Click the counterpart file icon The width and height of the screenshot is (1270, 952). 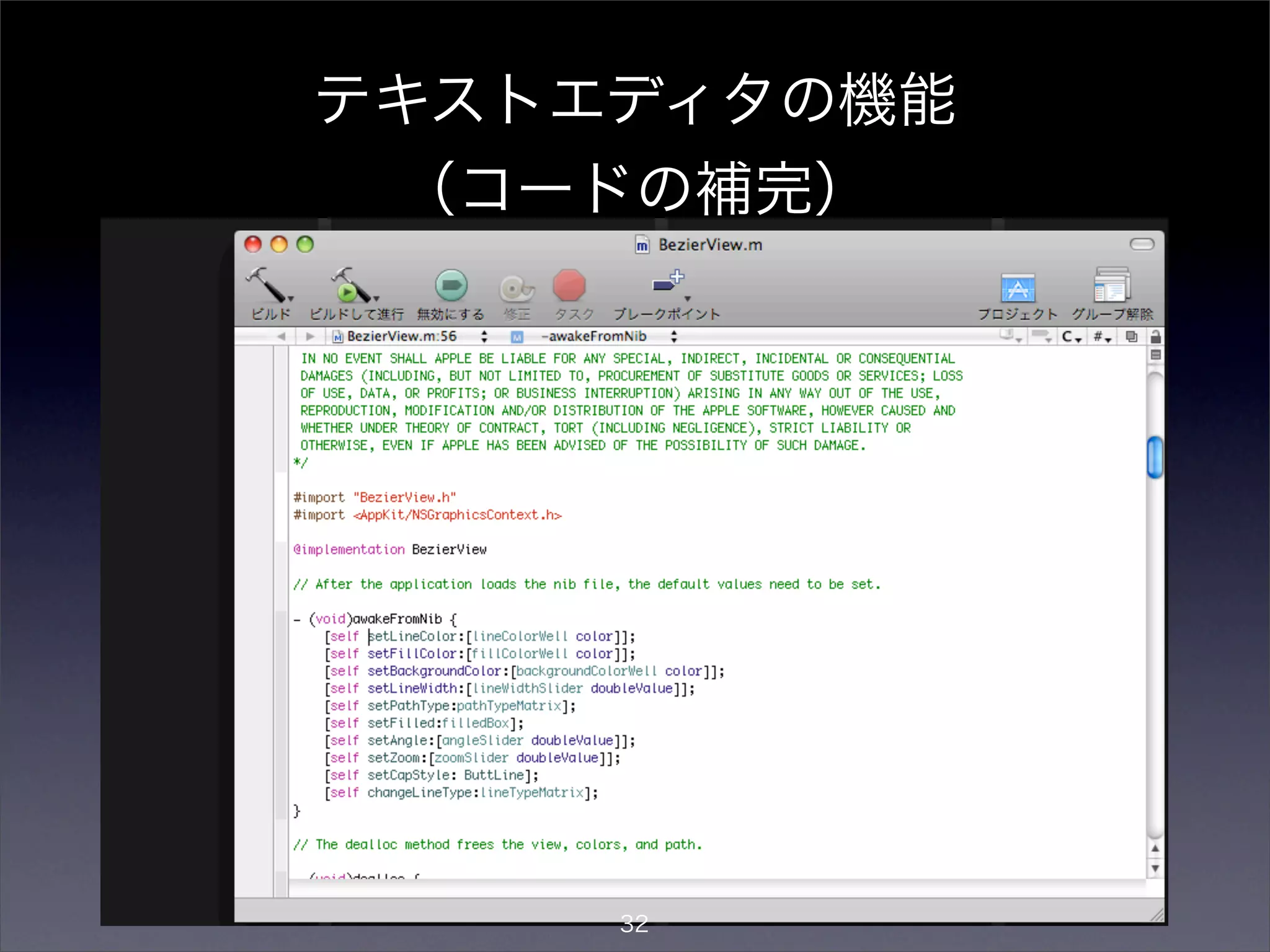1132,337
